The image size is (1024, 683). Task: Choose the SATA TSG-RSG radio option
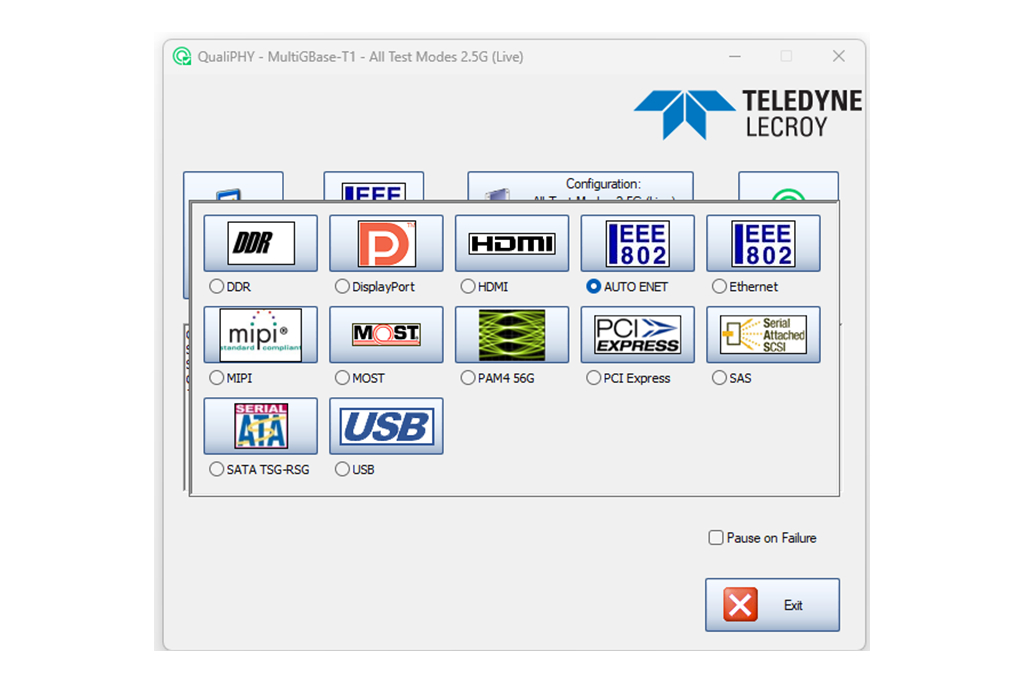click(217, 469)
